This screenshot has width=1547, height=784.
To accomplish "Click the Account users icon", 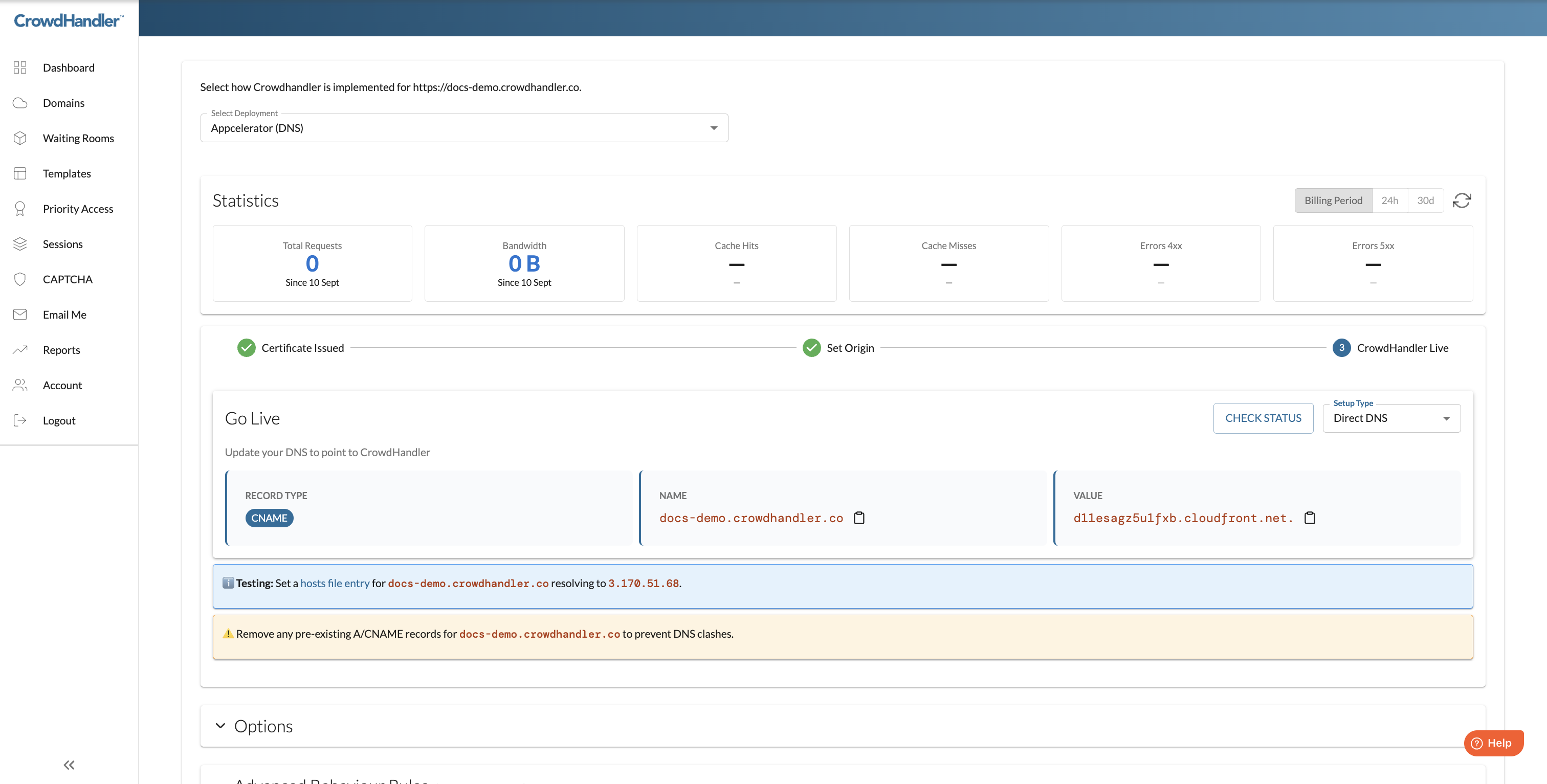I will (20, 385).
